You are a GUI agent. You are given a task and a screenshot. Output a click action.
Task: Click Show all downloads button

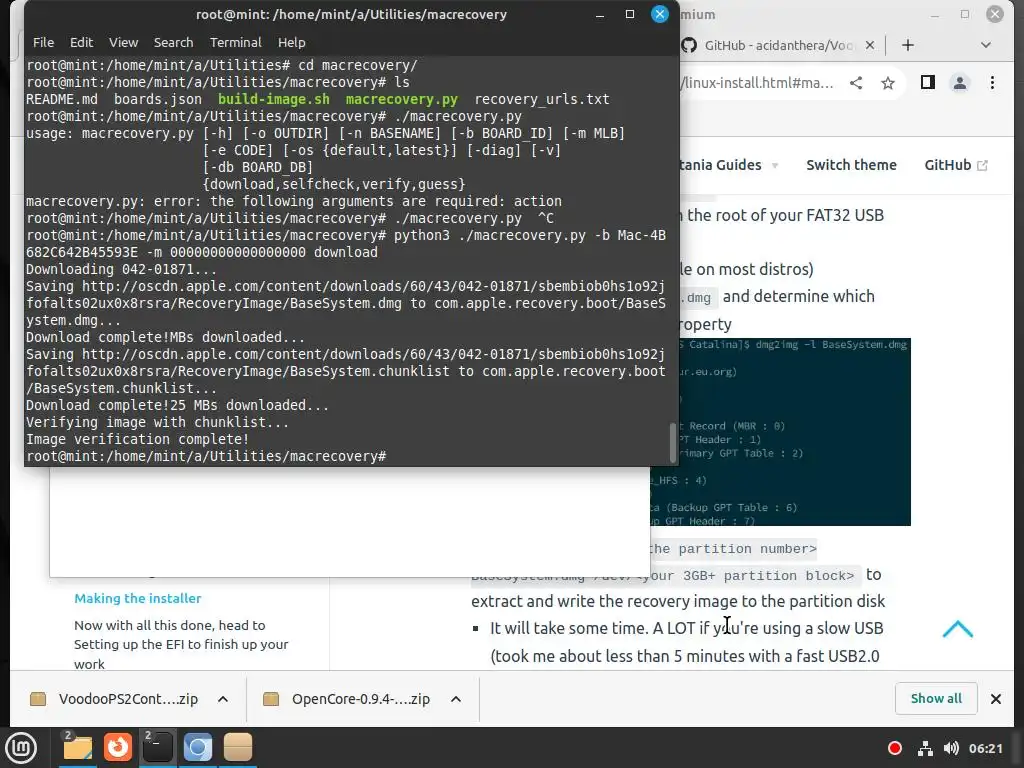point(936,699)
